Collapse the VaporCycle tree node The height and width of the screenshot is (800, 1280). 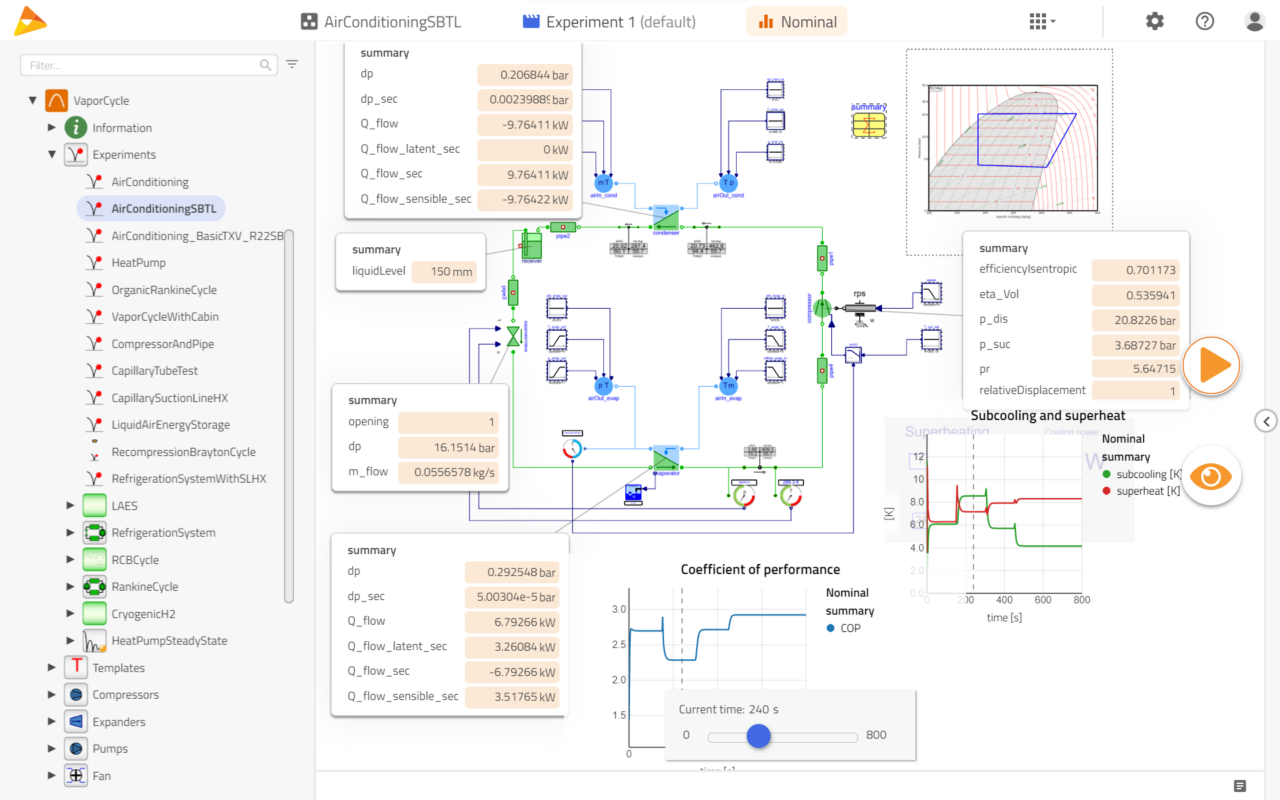[33, 100]
